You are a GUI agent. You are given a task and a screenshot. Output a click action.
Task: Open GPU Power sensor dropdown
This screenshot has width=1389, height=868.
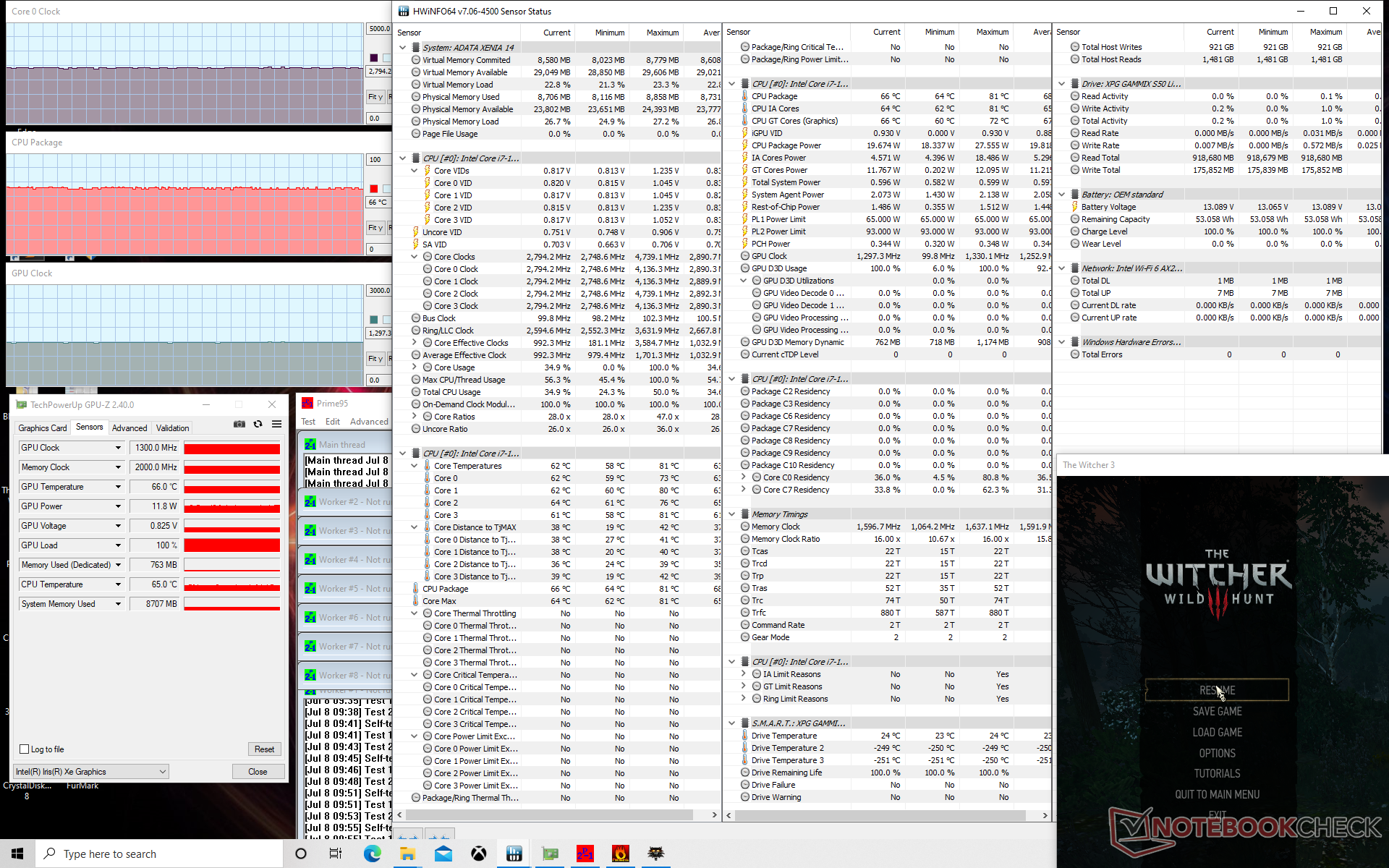(118, 506)
